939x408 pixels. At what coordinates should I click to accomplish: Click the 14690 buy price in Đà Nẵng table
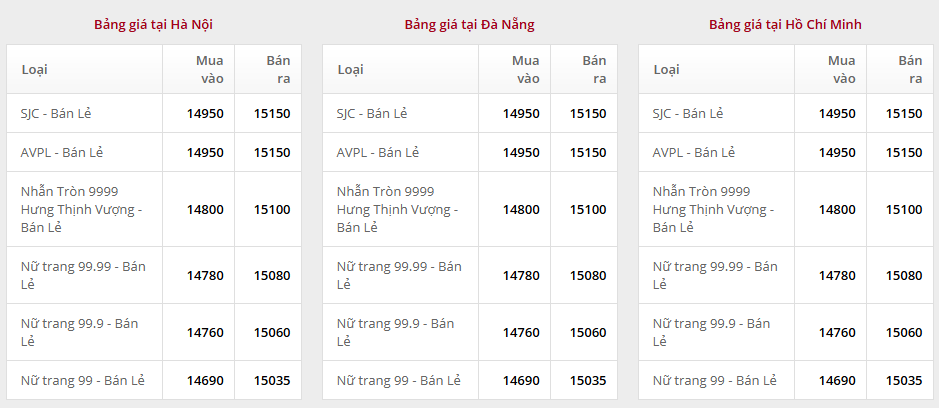(521, 380)
